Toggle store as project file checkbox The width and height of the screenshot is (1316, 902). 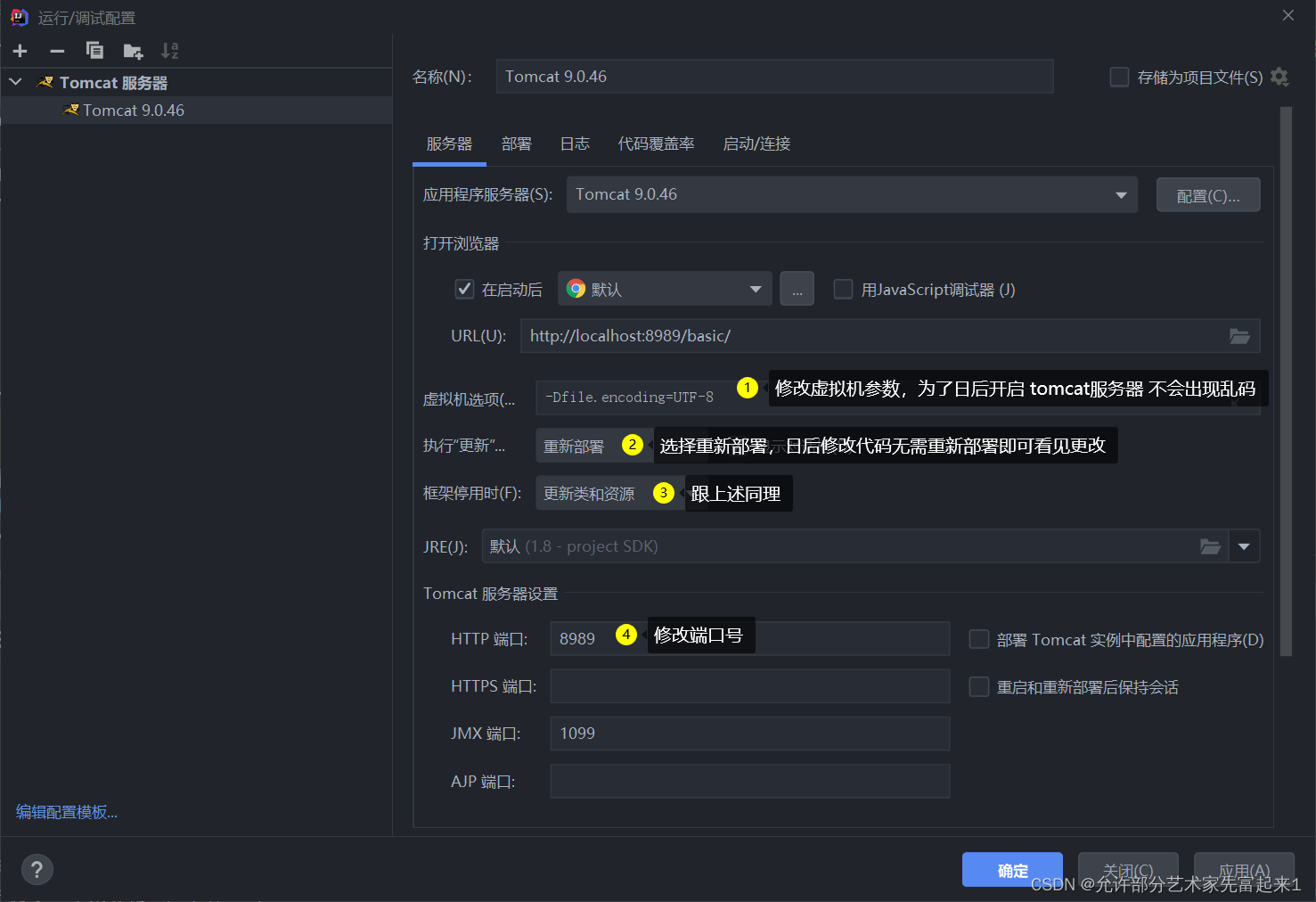[x=1119, y=77]
